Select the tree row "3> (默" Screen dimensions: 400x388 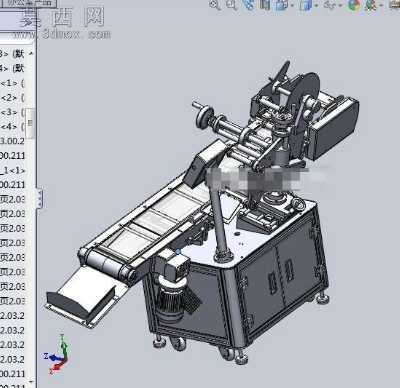point(12,53)
